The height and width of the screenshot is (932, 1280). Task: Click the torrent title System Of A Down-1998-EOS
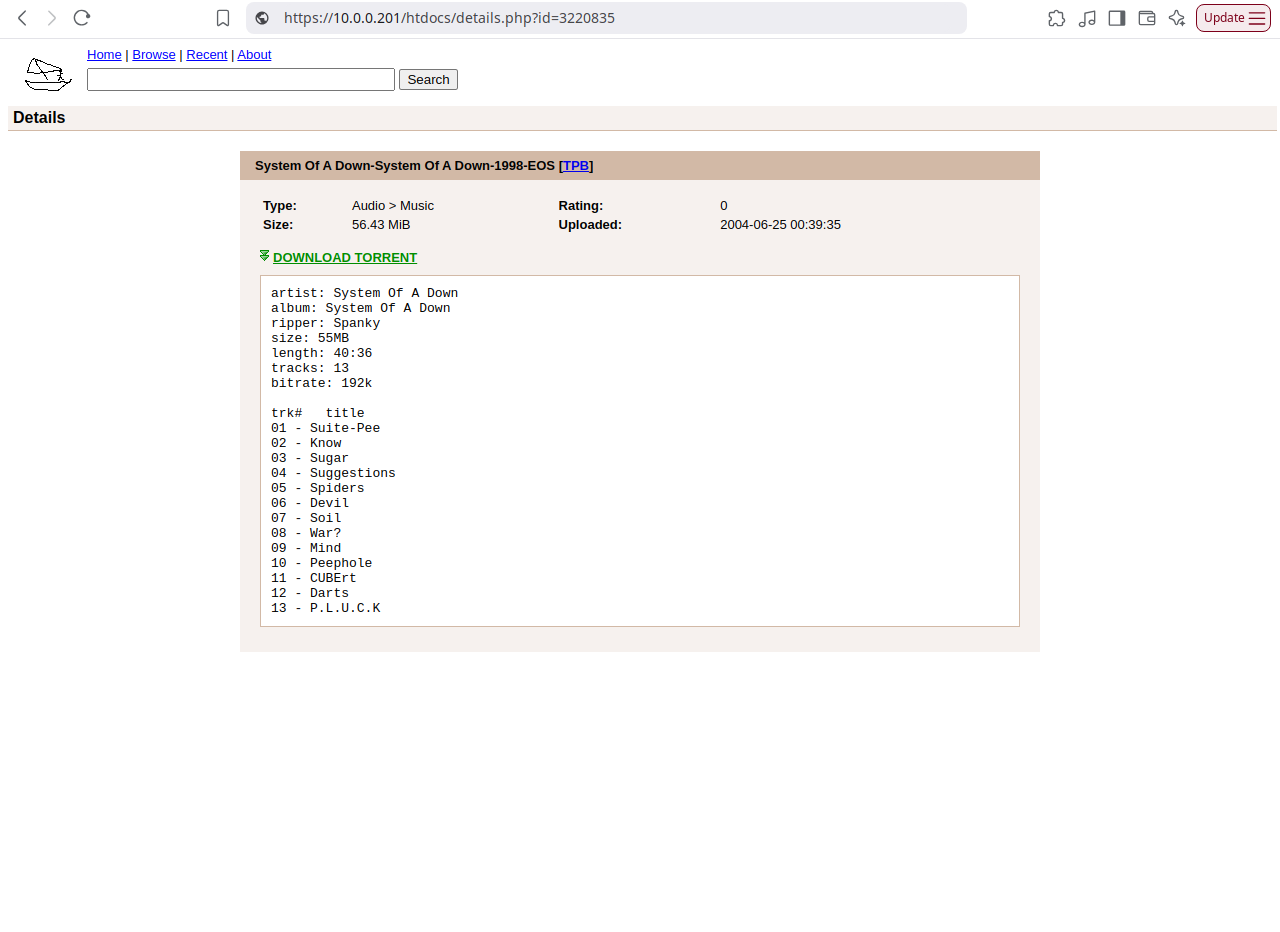[405, 165]
